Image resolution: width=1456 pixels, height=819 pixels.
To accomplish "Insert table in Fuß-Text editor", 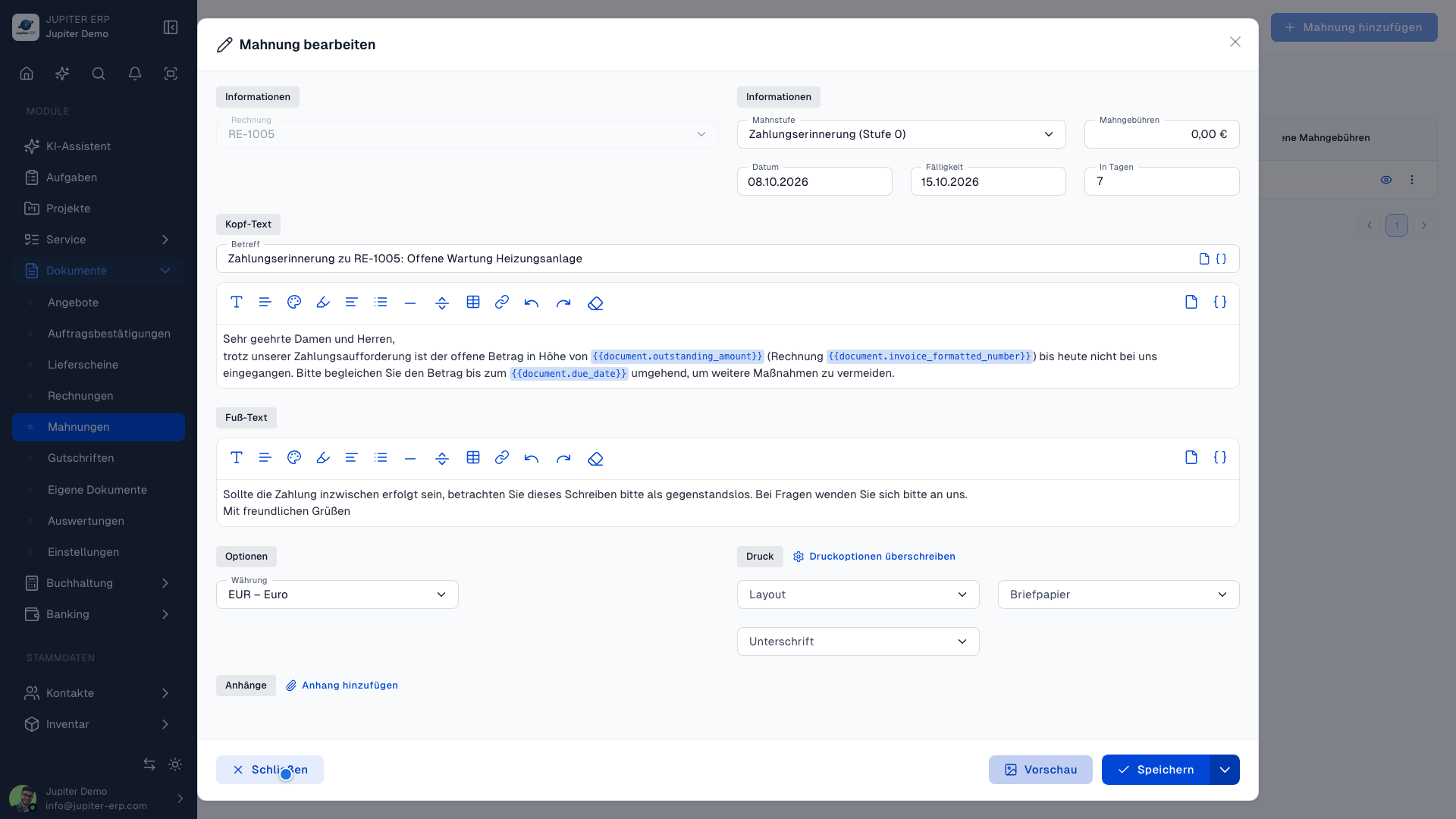I will click(x=473, y=458).
